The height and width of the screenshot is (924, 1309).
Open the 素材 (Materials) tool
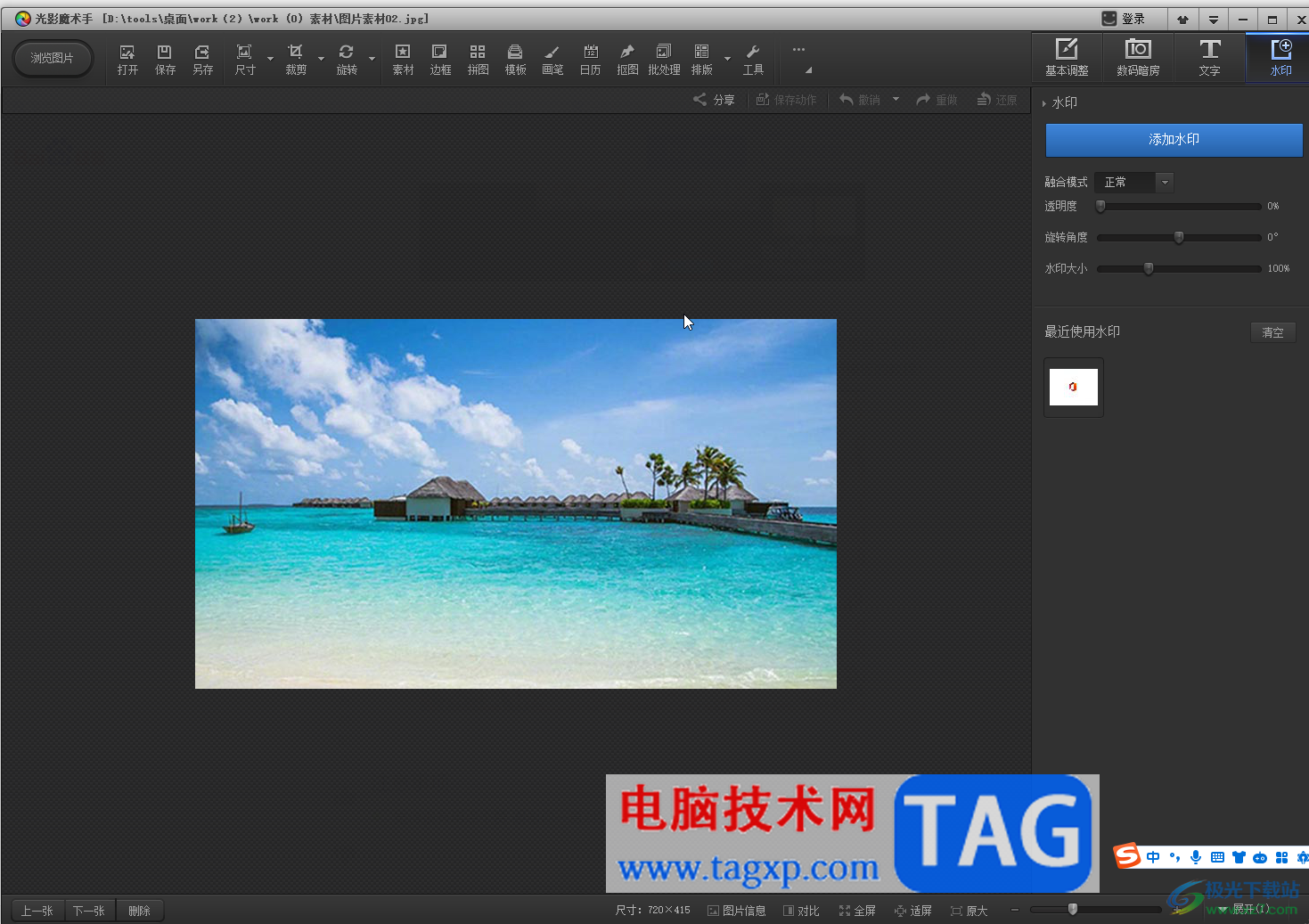403,60
